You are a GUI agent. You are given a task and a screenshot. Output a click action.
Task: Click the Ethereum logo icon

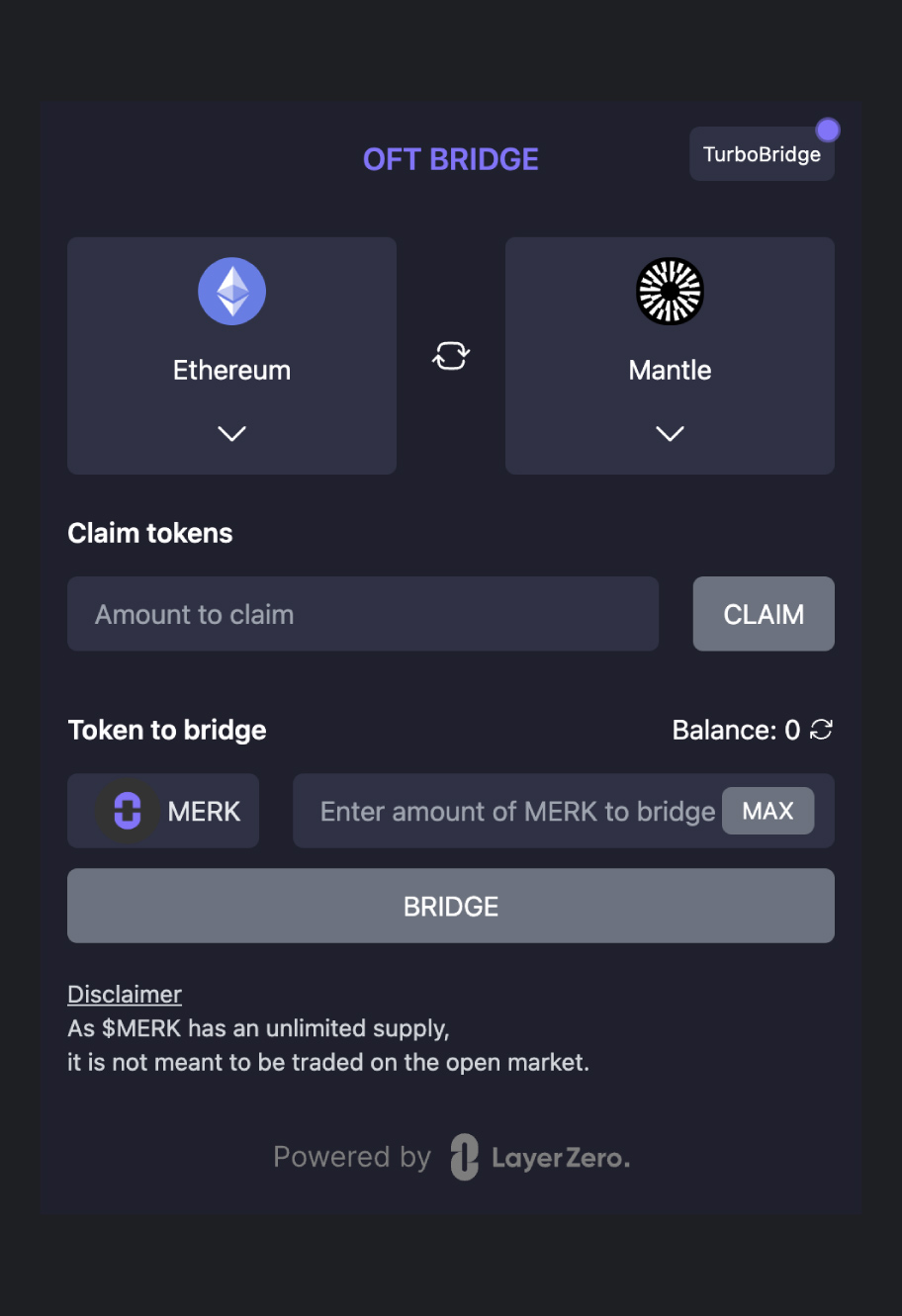(231, 292)
